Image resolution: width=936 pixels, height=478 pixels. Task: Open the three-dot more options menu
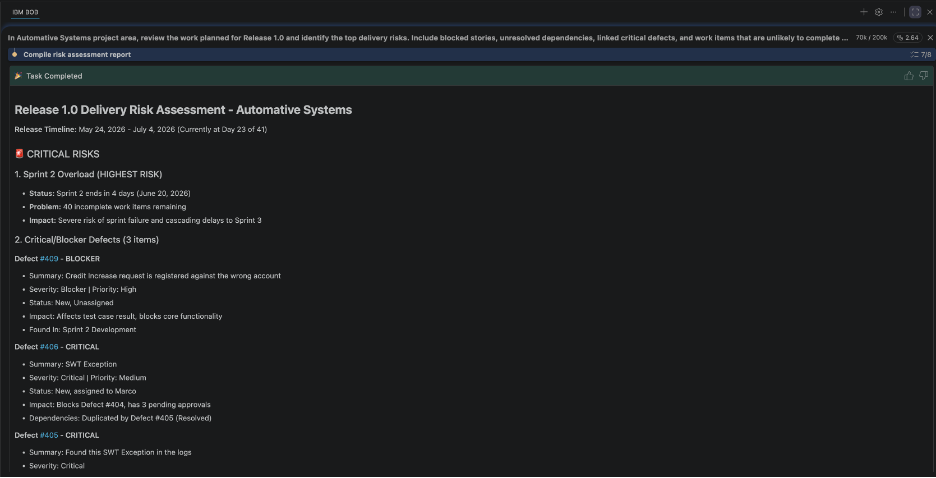pos(894,12)
